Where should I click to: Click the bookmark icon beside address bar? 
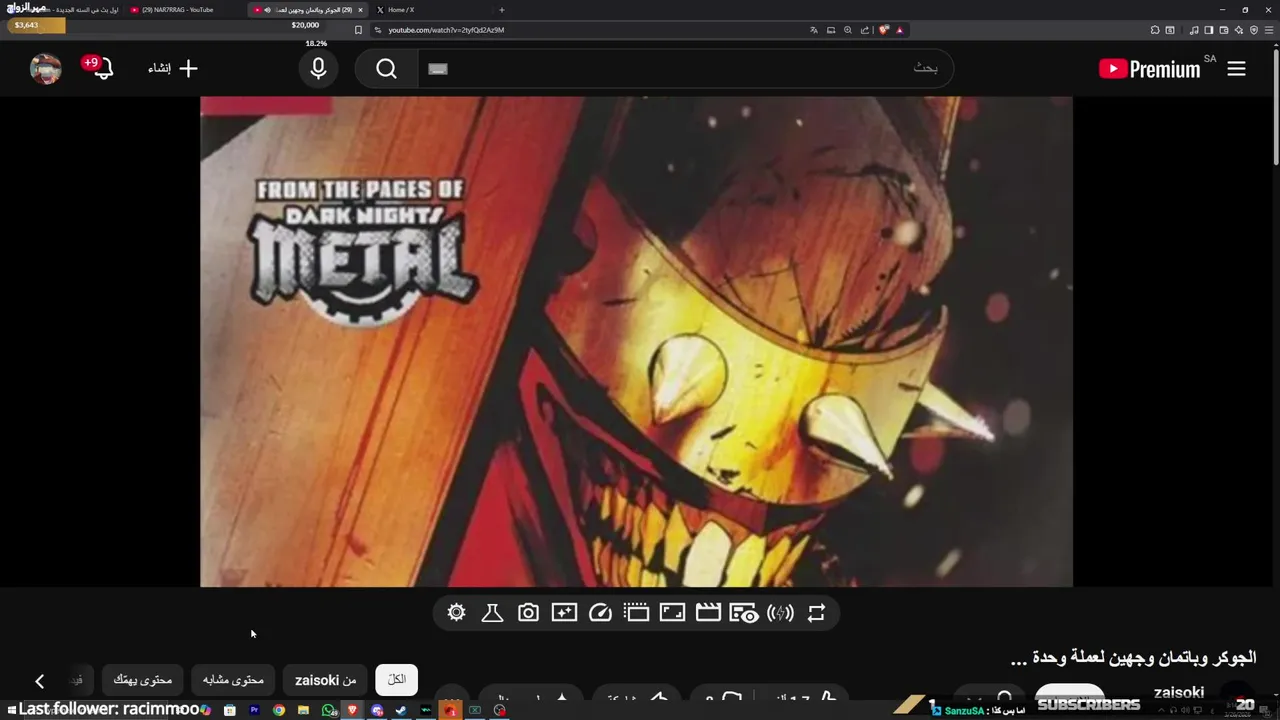(358, 30)
